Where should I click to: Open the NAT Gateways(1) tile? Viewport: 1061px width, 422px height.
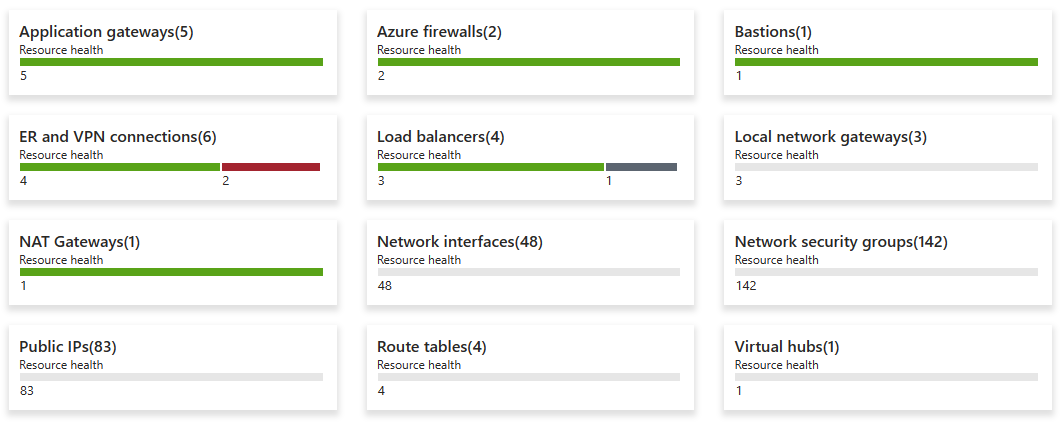click(80, 242)
